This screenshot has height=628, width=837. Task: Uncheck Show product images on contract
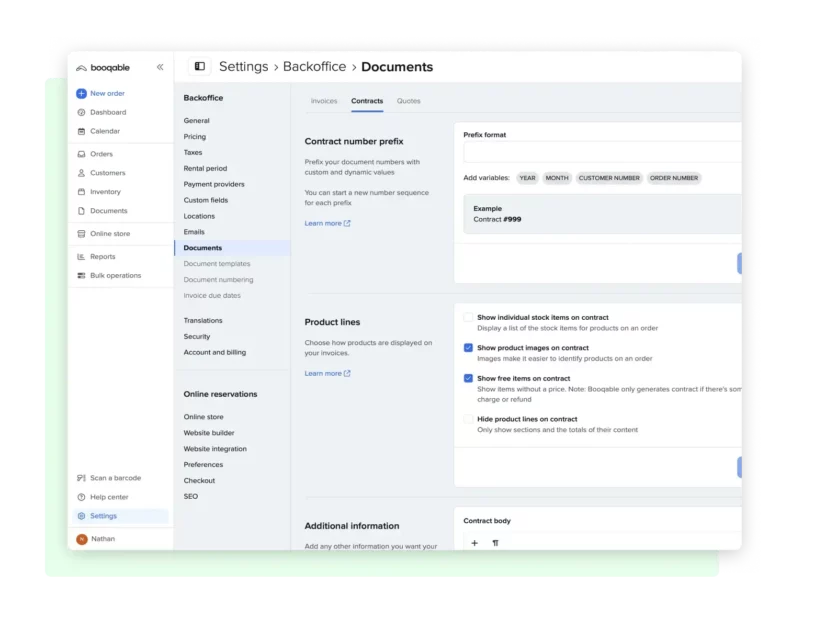coord(468,348)
